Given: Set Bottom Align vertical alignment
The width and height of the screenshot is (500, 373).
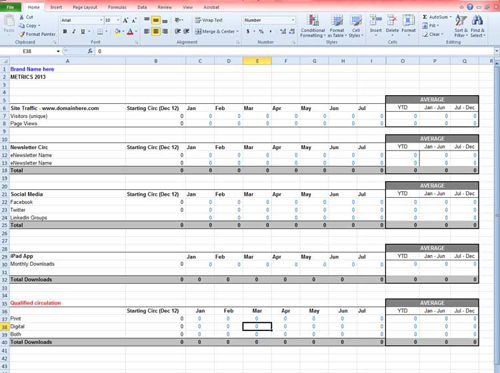Looking at the screenshot, I should click(x=165, y=20).
